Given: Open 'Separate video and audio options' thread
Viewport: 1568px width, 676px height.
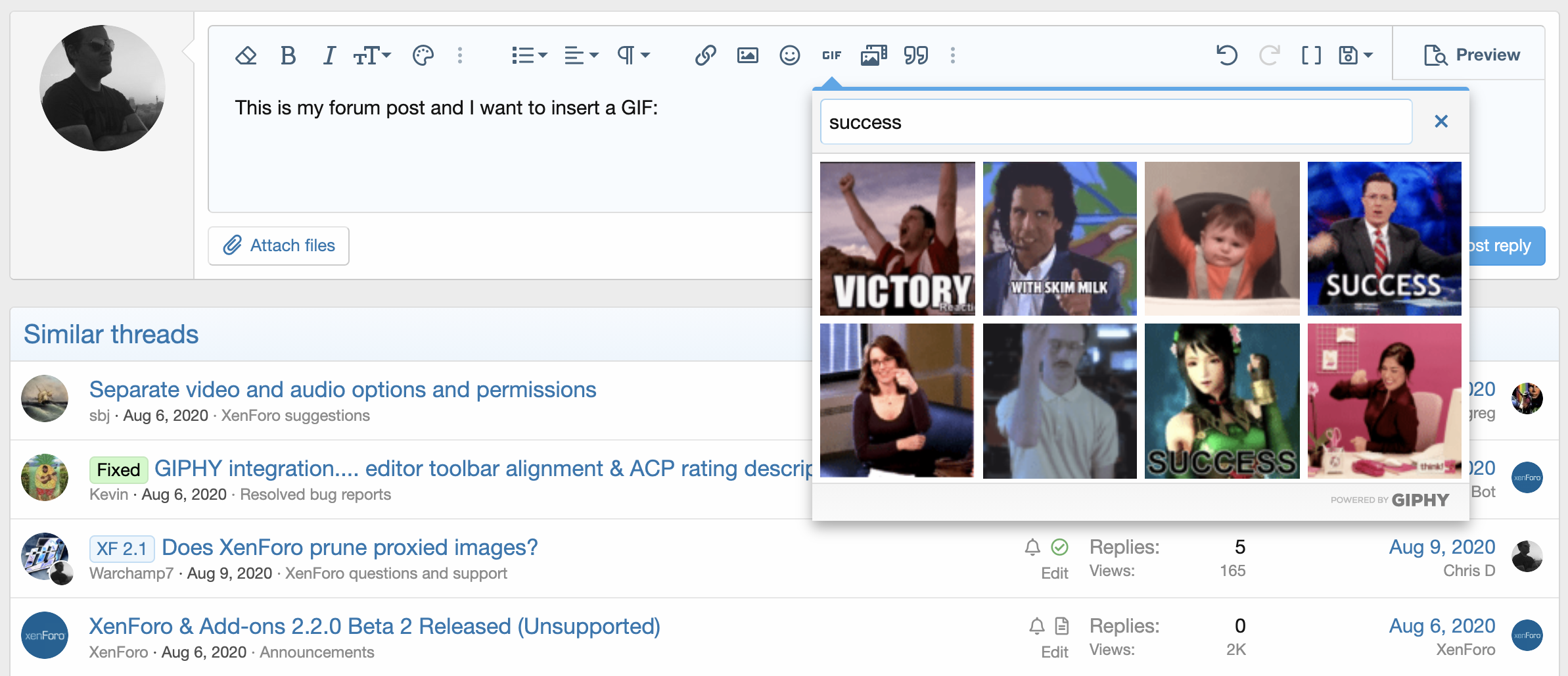Looking at the screenshot, I should [x=342, y=389].
